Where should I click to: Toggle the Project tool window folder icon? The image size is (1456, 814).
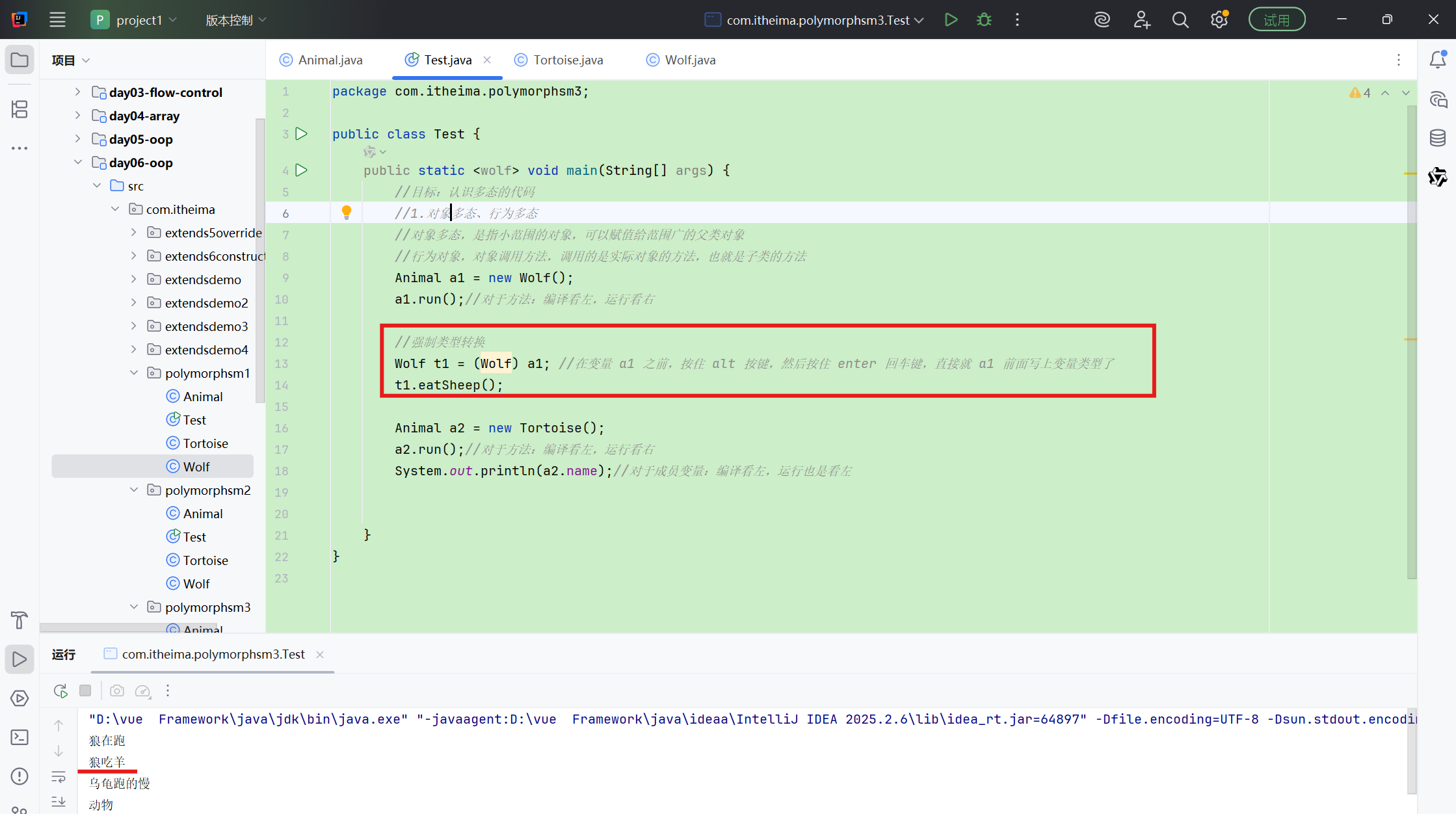pos(20,60)
